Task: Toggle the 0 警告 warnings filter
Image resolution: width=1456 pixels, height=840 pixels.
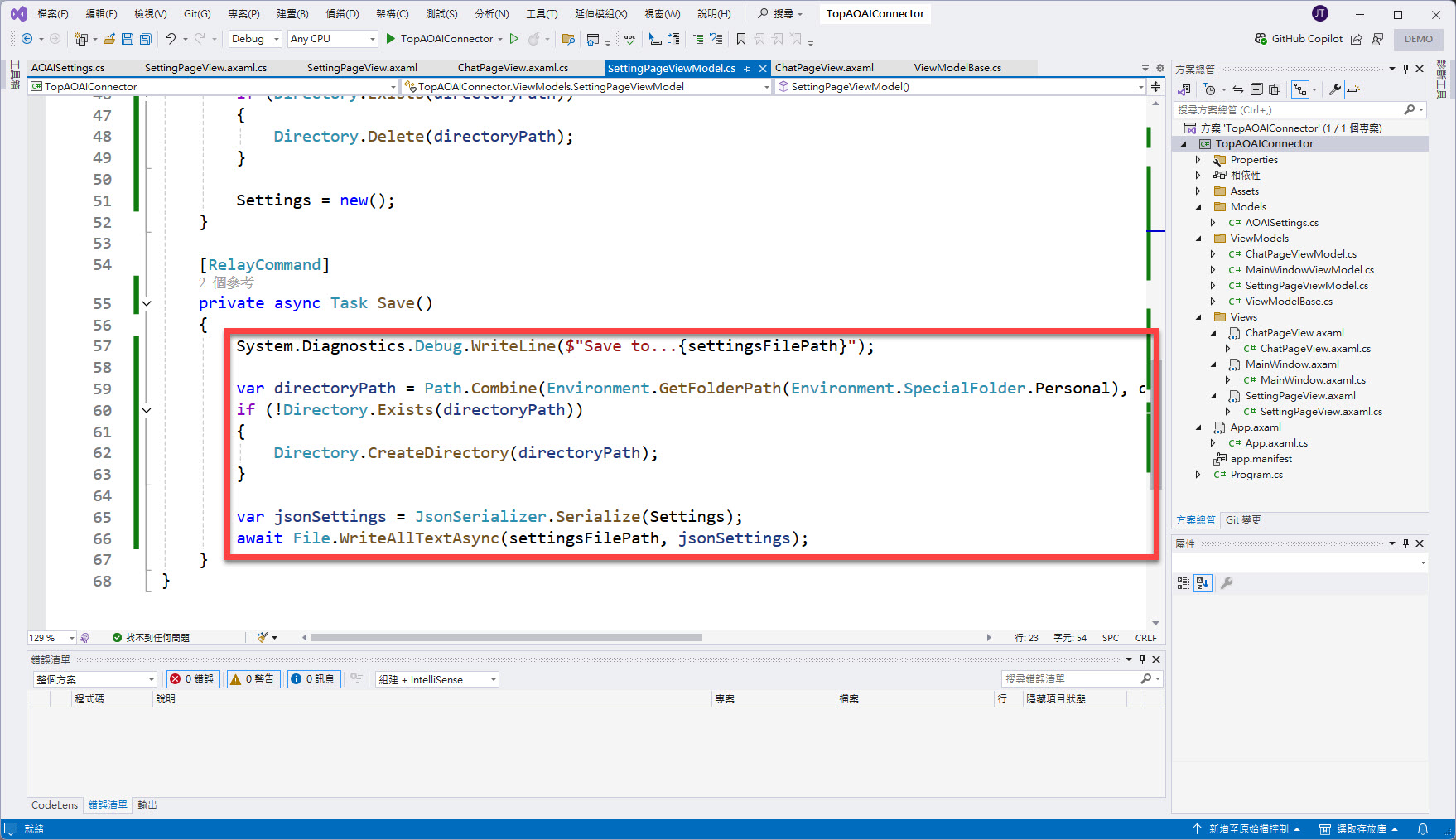Action: point(253,679)
